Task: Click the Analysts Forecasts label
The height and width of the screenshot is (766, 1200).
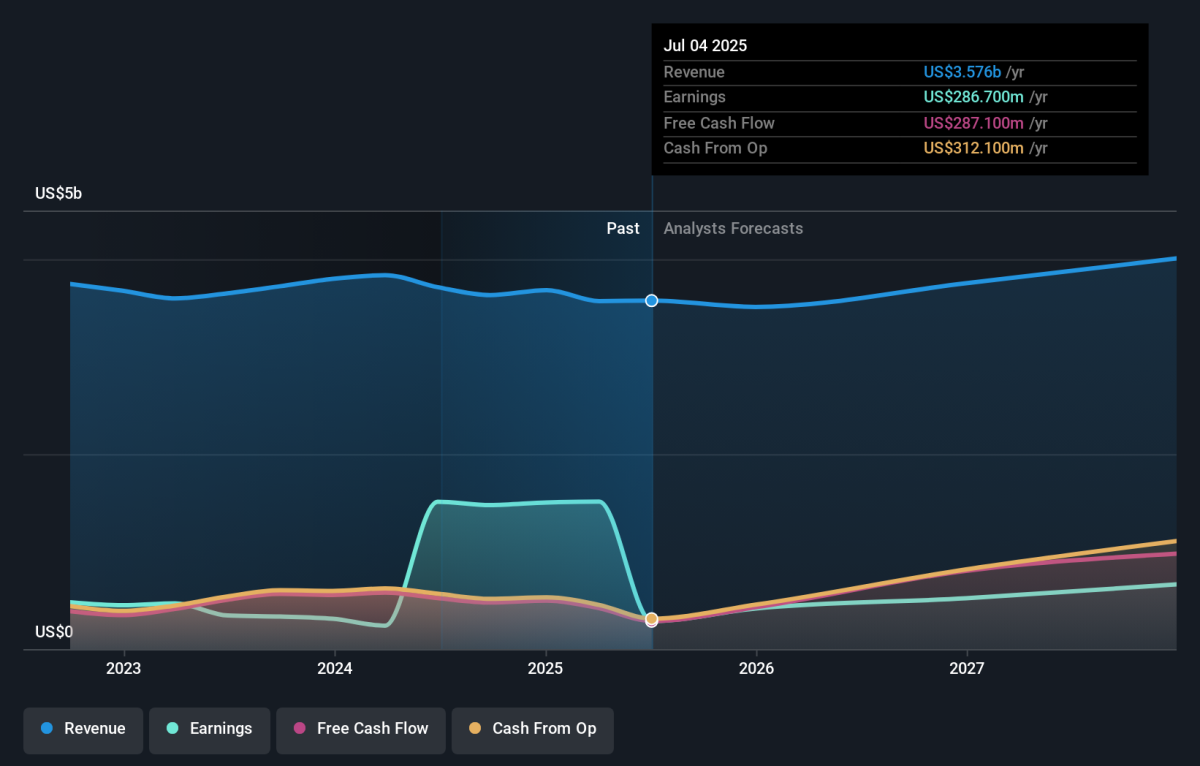Action: pos(733,229)
